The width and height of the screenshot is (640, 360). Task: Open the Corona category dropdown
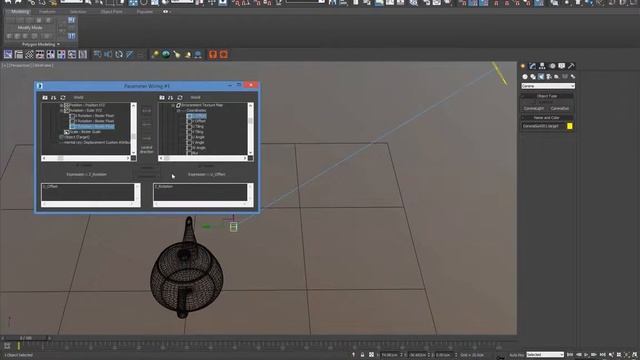548,86
